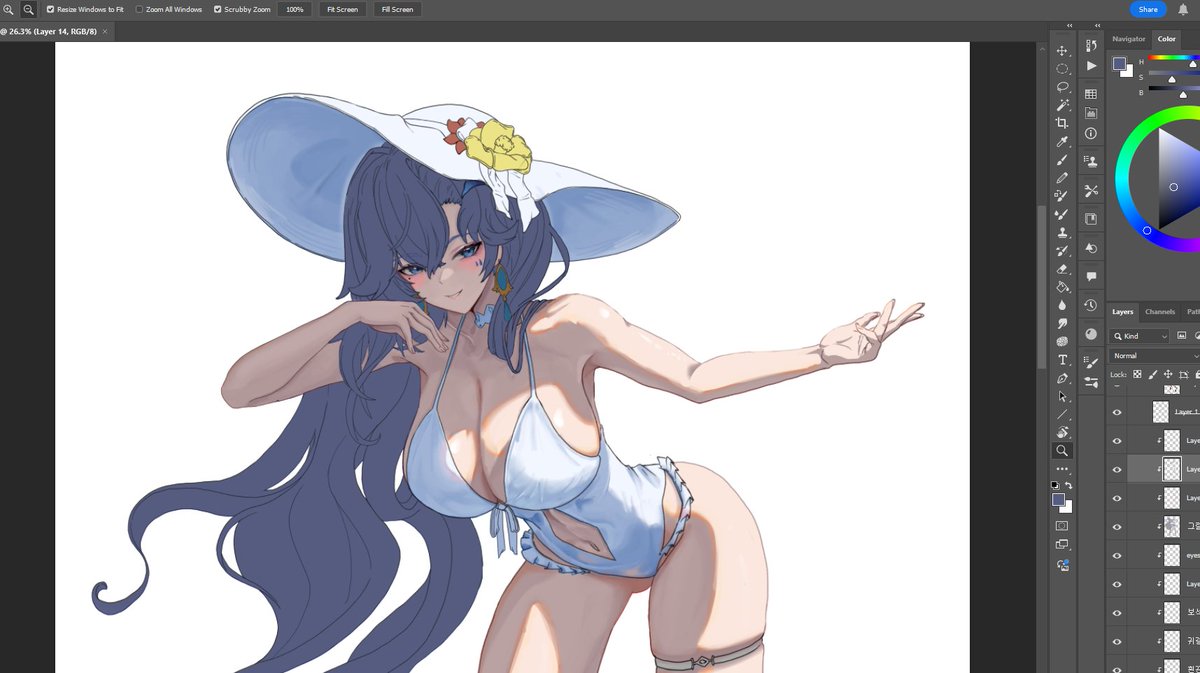This screenshot has width=1200, height=673.
Task: Select the Smudge tool
Action: pyautogui.click(x=1062, y=323)
